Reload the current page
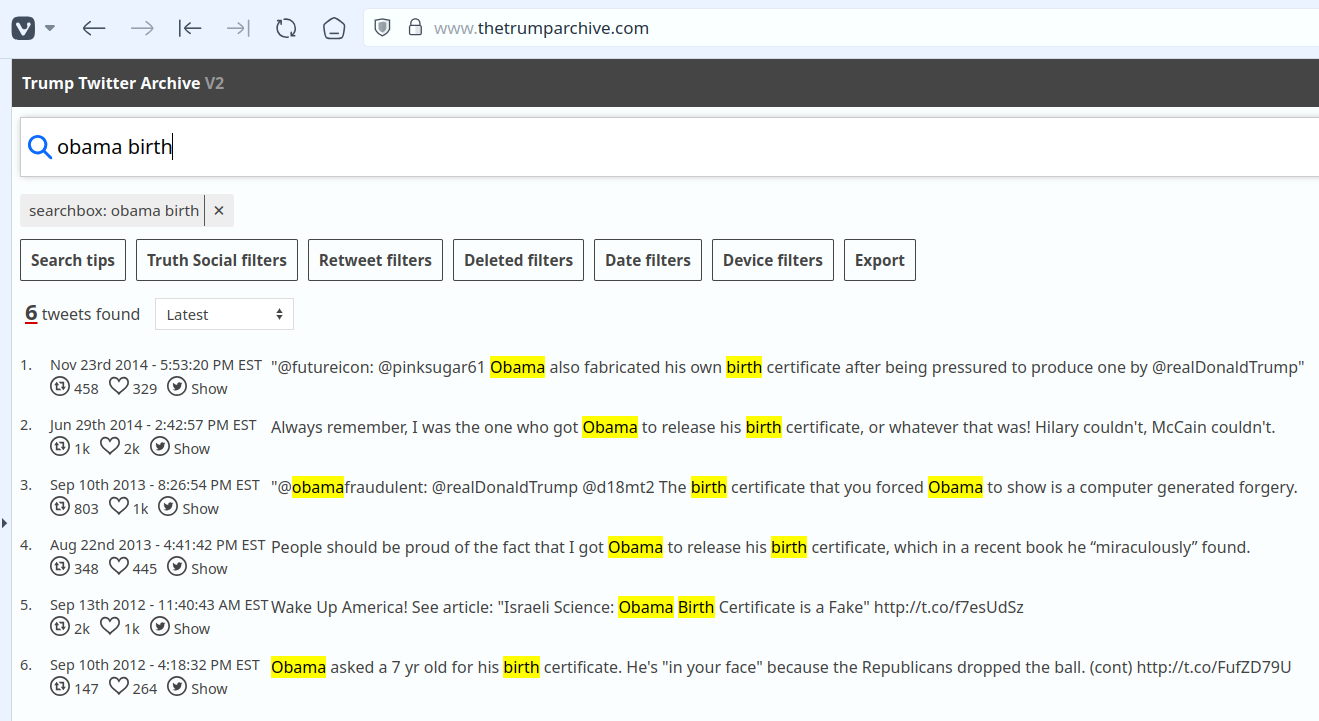Screen dimensions: 1319x721 click(x=286, y=28)
